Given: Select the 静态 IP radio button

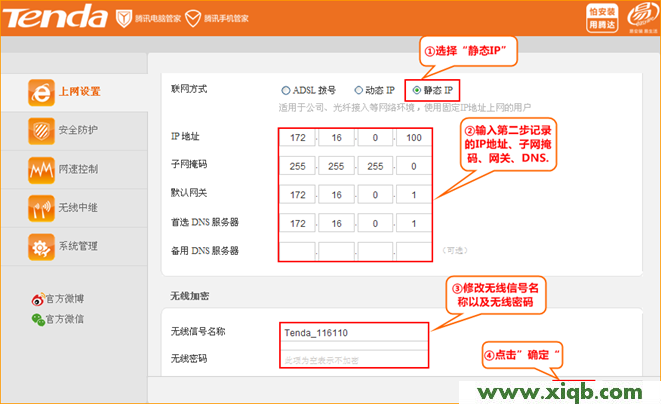Looking at the screenshot, I should click(x=414, y=90).
